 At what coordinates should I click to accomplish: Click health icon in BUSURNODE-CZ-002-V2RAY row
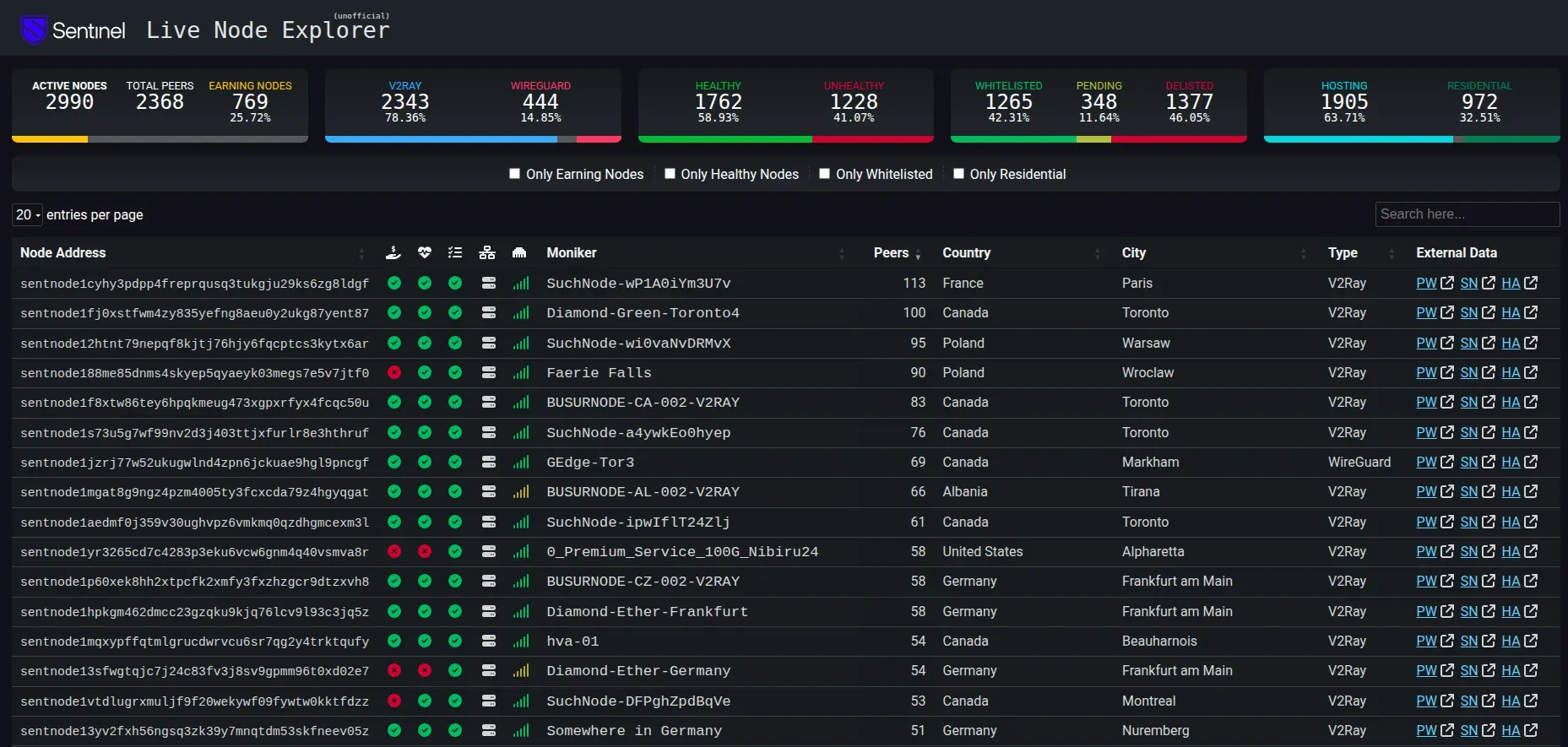pos(425,581)
